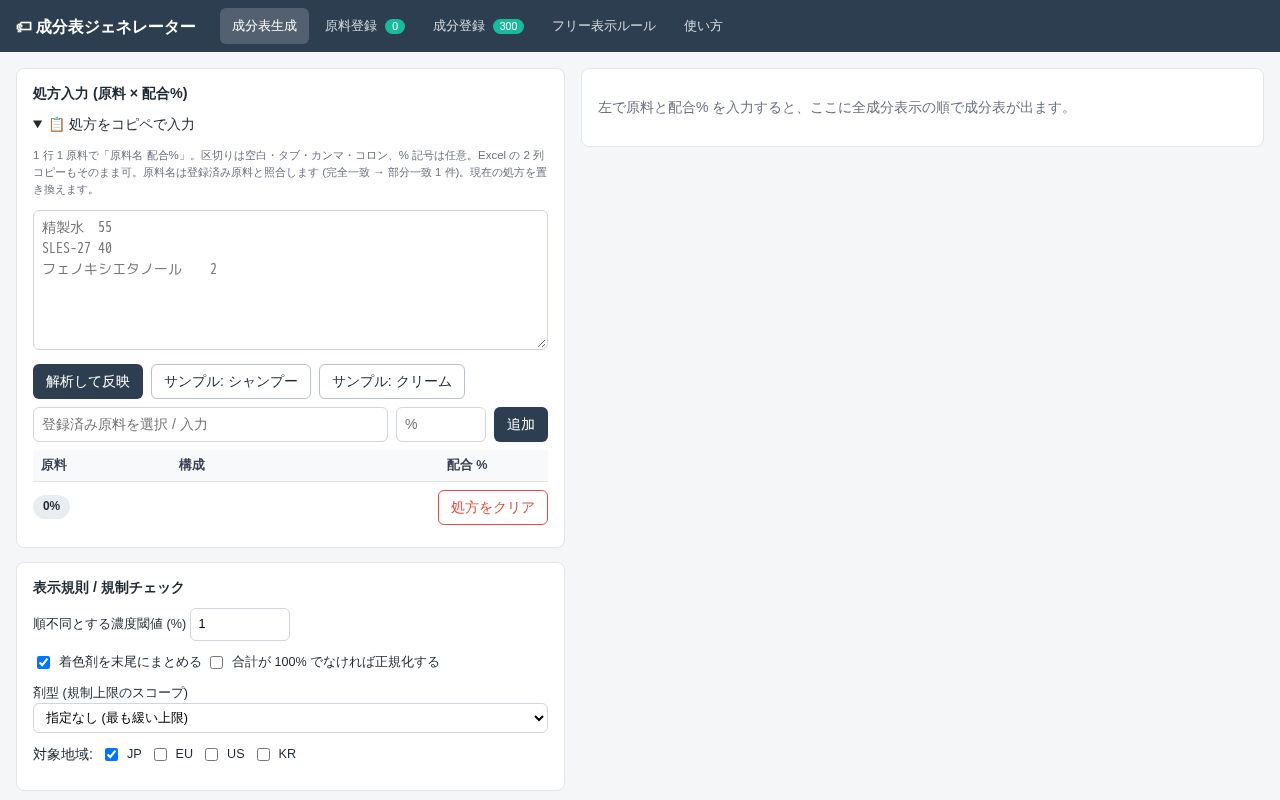Uncheck the JP region checkbox
This screenshot has width=1280, height=800.
(111, 754)
